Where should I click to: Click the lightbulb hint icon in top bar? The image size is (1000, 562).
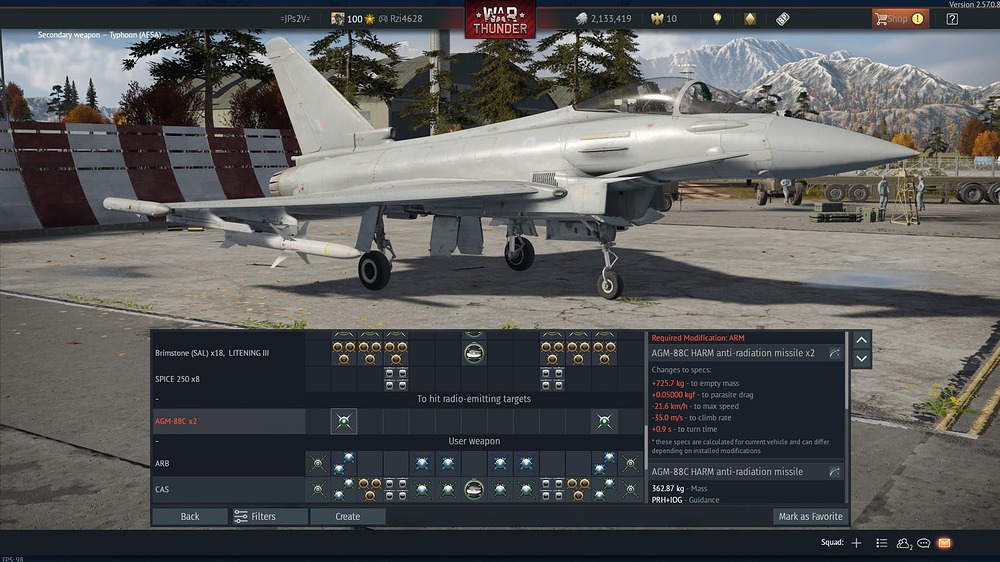(x=717, y=19)
